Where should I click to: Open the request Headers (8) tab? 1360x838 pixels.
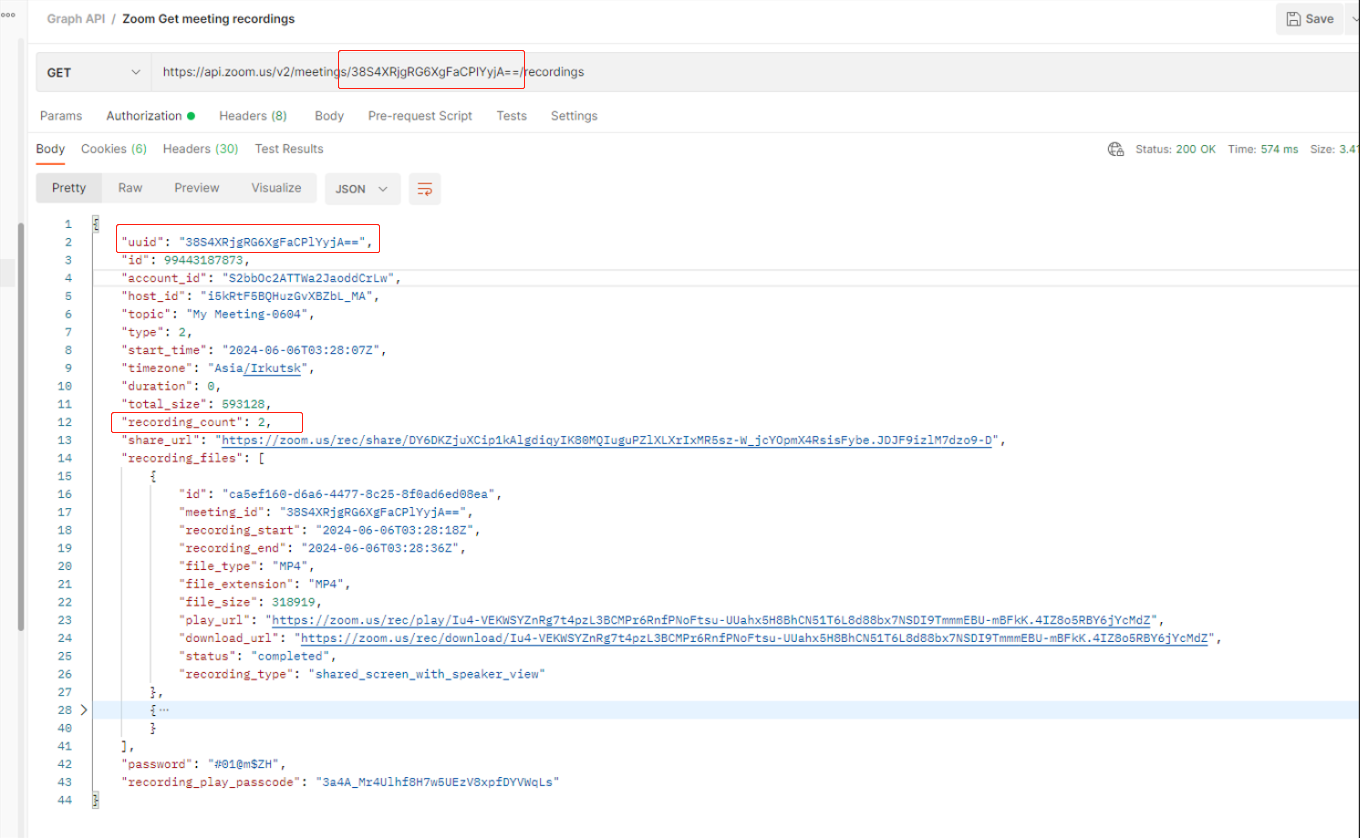pos(253,116)
